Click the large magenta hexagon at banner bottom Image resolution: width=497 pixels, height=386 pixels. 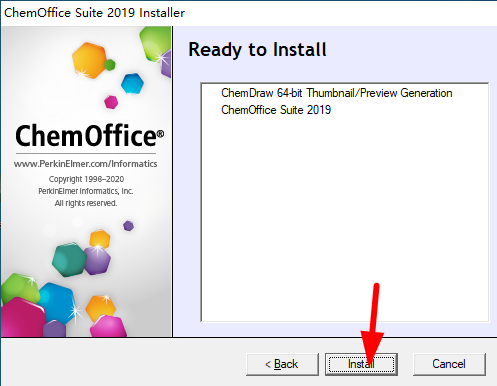[23, 317]
